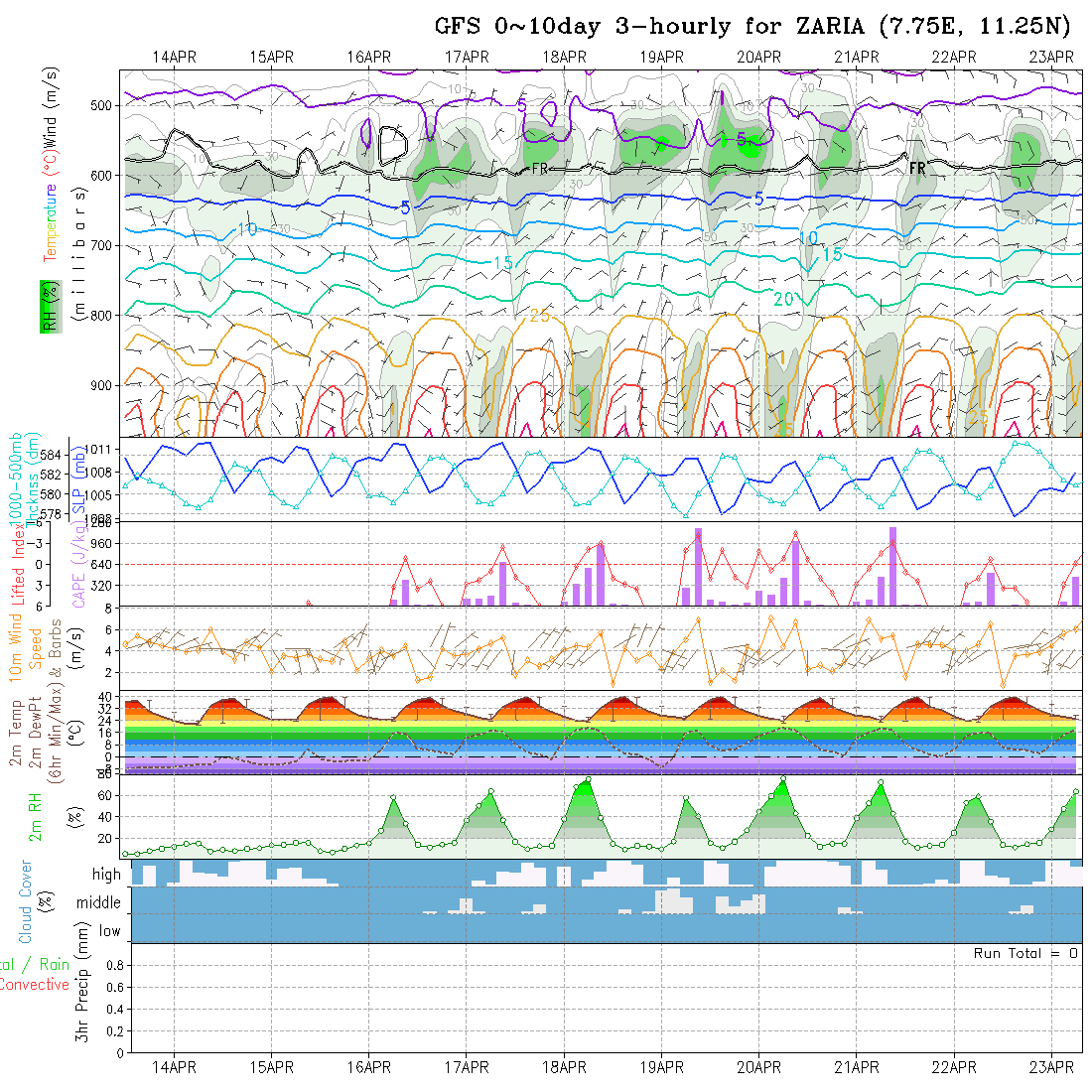Click the 'middle' cloud cover row label
1092x1092 pixels.
click(99, 902)
